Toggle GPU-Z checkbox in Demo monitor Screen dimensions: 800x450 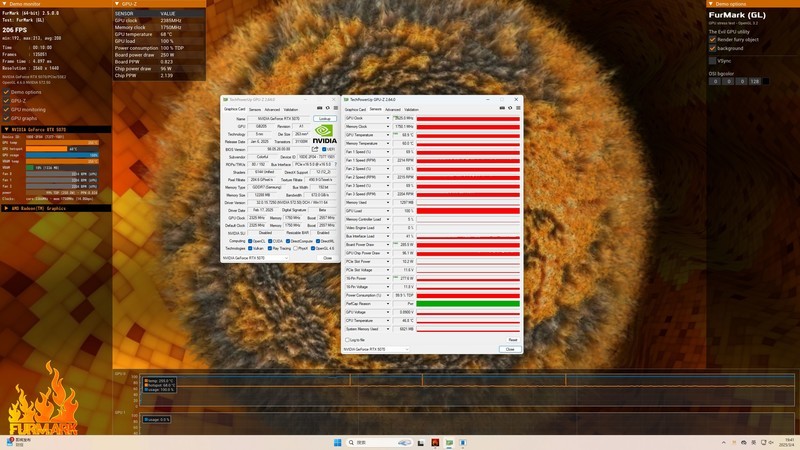(x=6, y=101)
